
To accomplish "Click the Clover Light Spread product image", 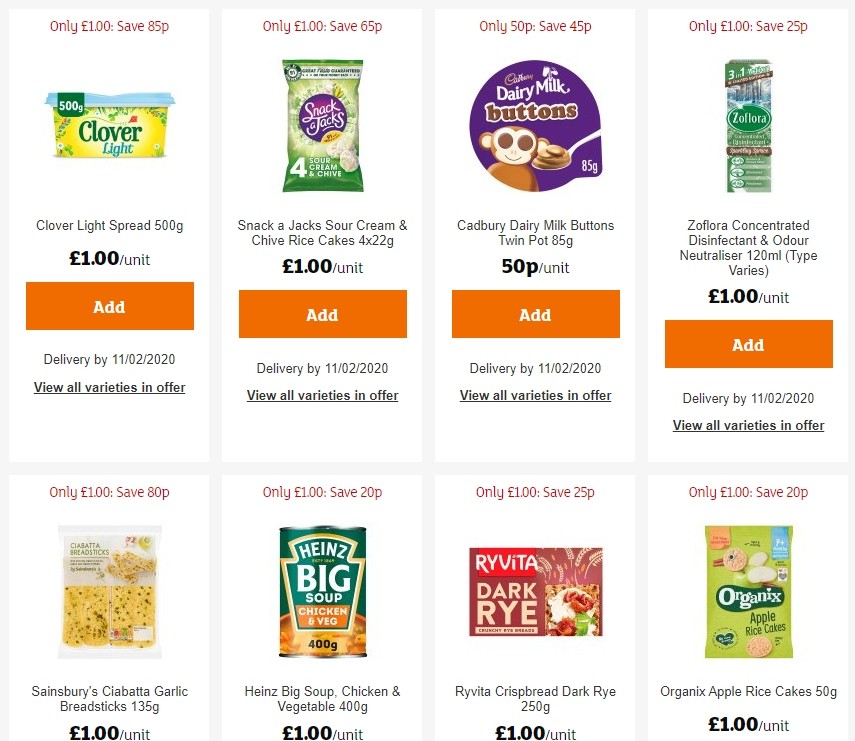I will coord(109,125).
